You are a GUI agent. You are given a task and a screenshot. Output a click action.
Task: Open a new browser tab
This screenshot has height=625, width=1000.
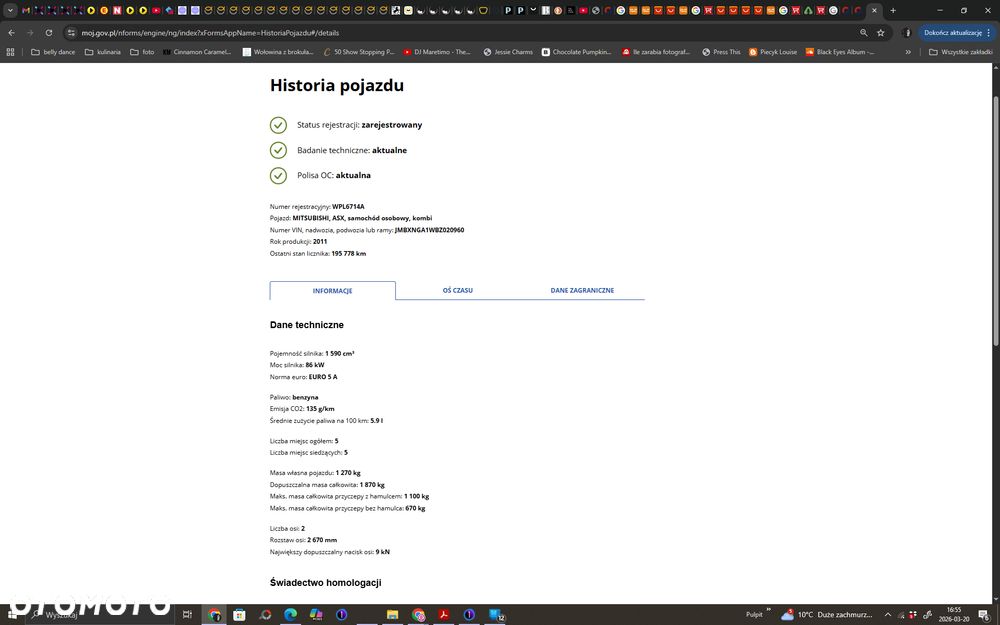[x=893, y=10]
